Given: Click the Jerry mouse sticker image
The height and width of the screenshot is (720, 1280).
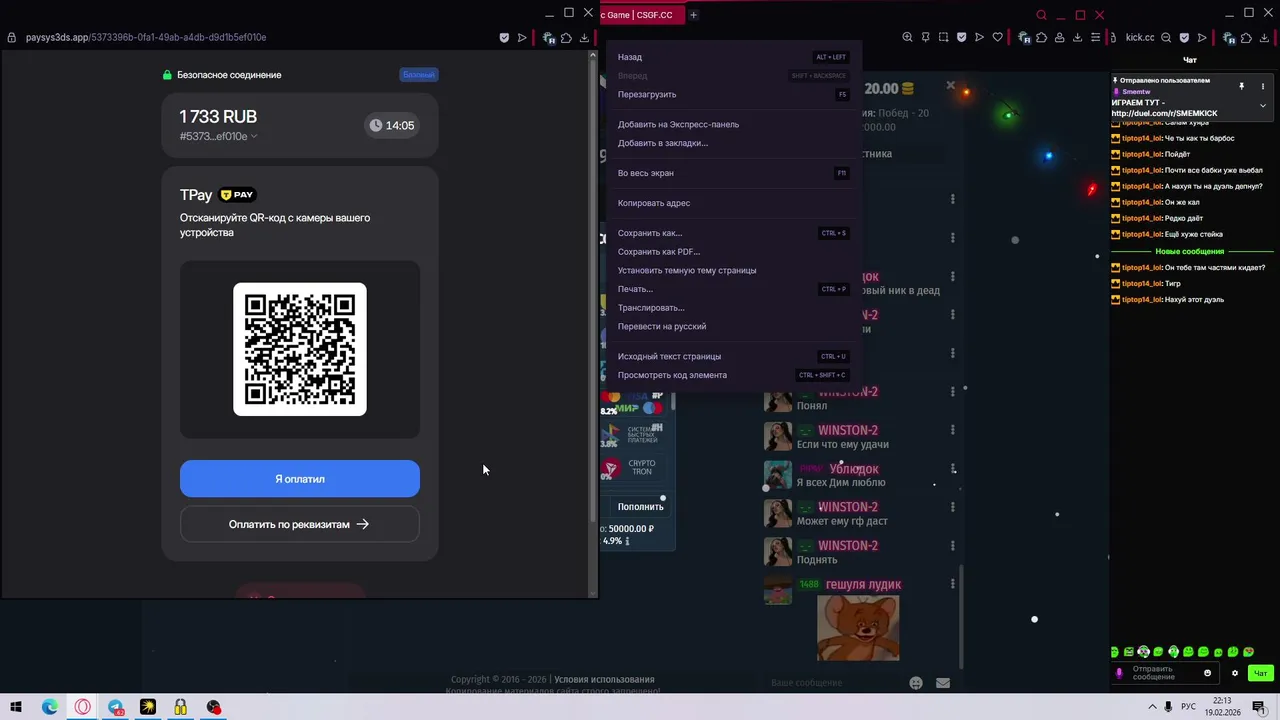Looking at the screenshot, I should (858, 628).
